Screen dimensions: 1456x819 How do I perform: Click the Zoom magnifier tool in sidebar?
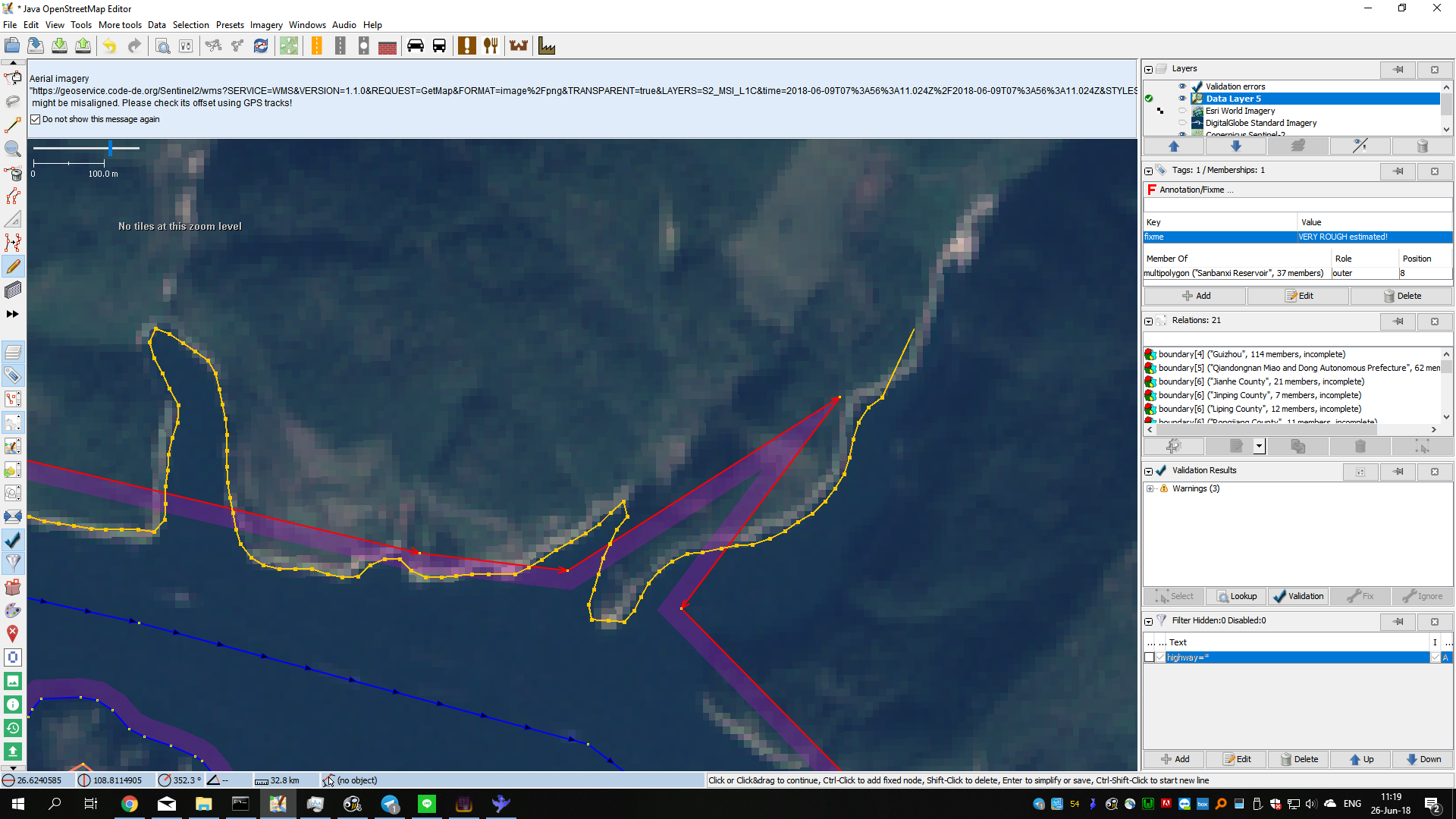pos(13,149)
